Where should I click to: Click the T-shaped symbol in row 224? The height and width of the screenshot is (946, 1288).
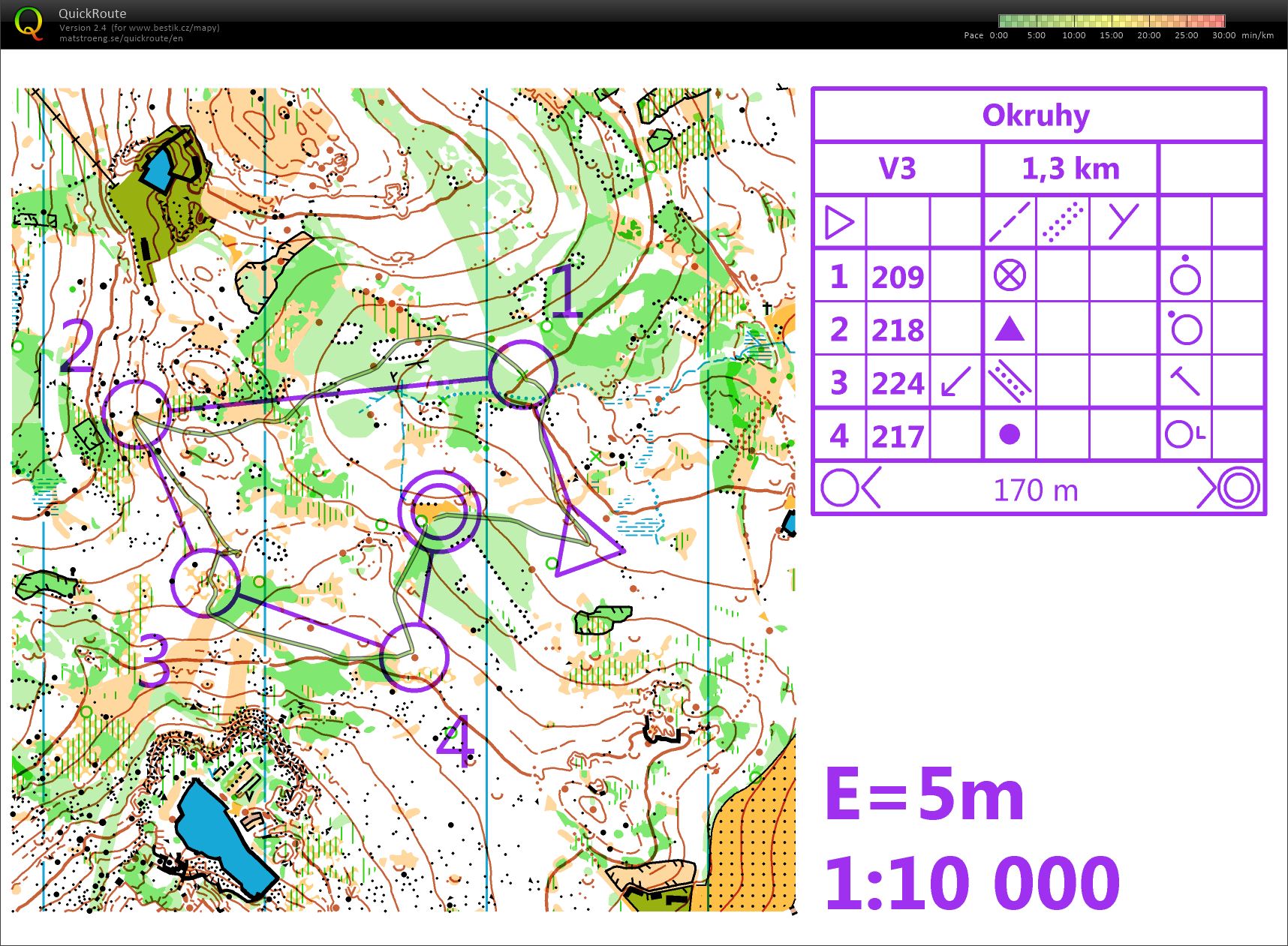pyautogui.click(x=1185, y=382)
